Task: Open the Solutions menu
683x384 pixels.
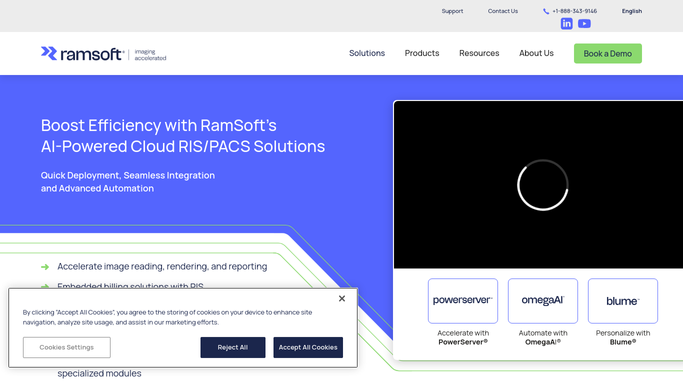Action: click(x=367, y=53)
